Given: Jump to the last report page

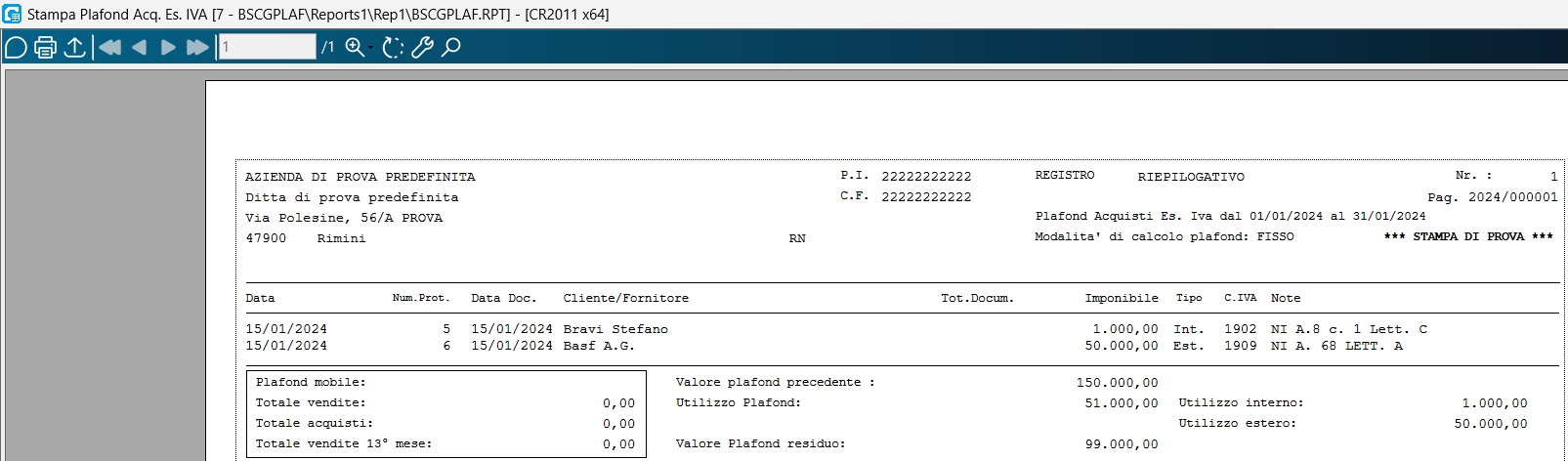Looking at the screenshot, I should coord(197,47).
